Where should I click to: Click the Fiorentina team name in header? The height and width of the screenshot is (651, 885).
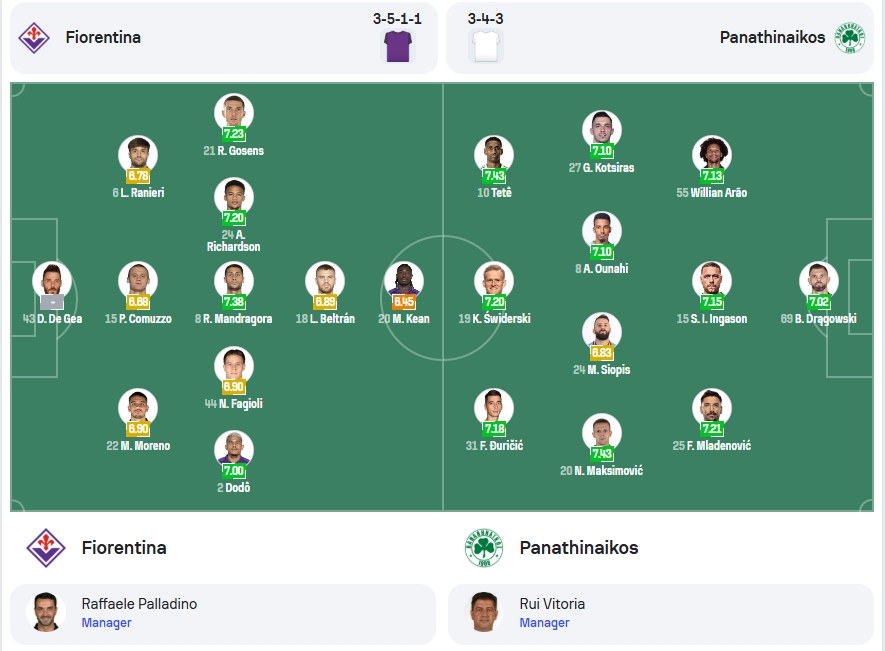[x=103, y=37]
